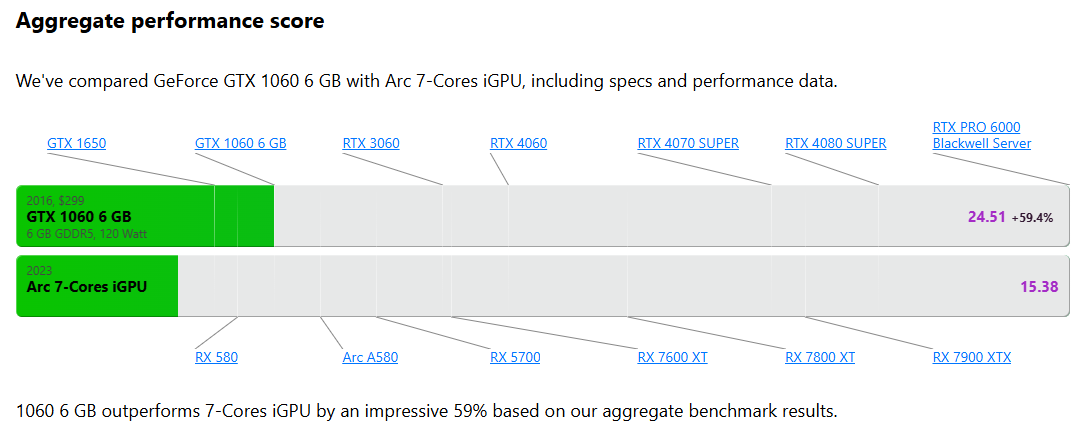This screenshot has height=424, width=1080.
Task: Click the Aggregate performance score heading
Action: pyautogui.click(x=169, y=21)
